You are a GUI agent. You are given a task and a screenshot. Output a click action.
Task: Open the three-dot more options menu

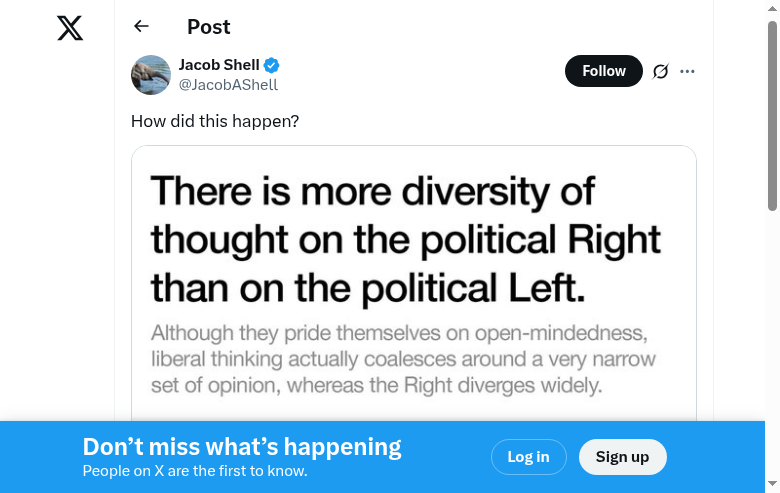point(687,71)
